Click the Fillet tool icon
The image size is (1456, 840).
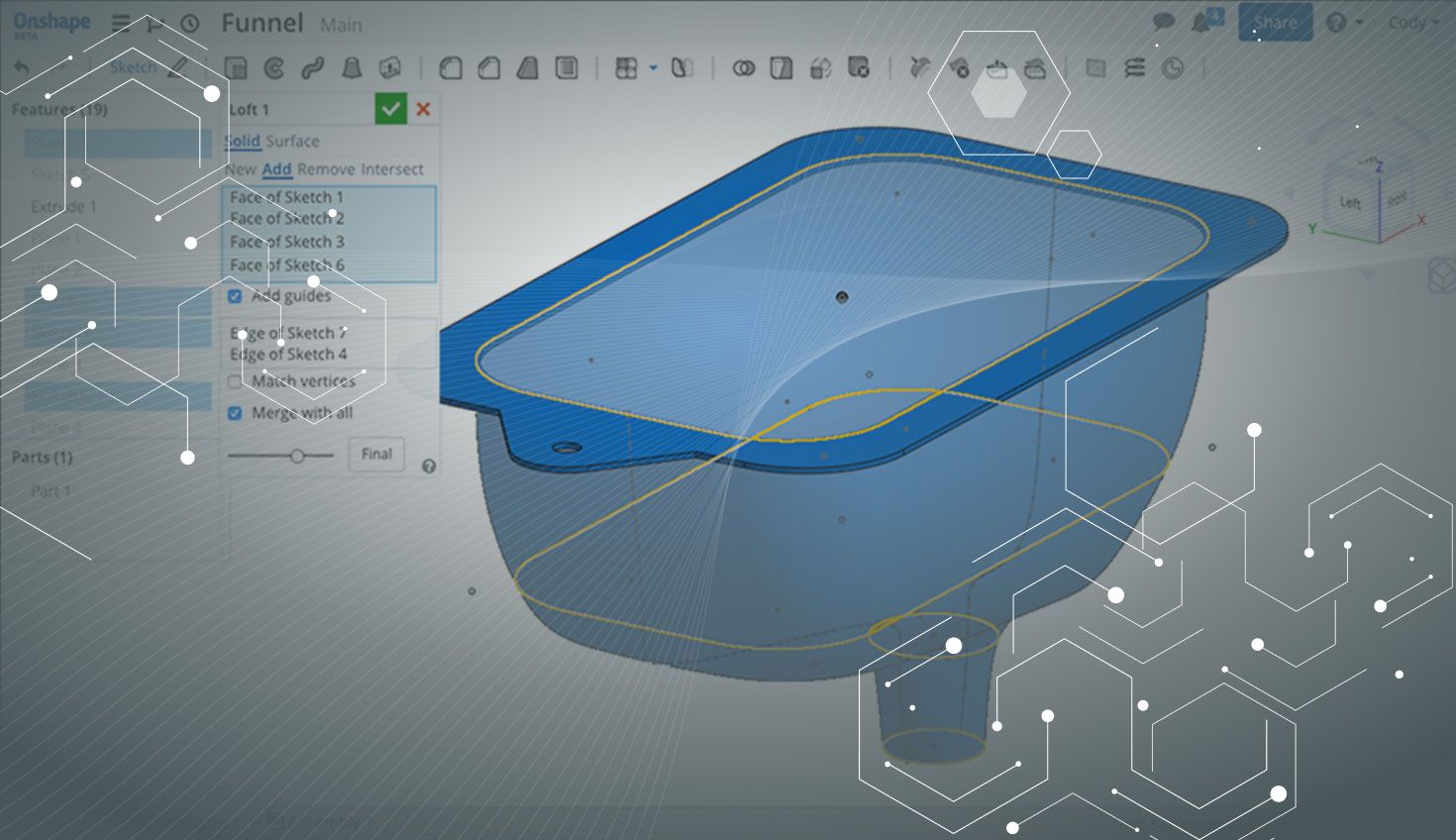[451, 68]
